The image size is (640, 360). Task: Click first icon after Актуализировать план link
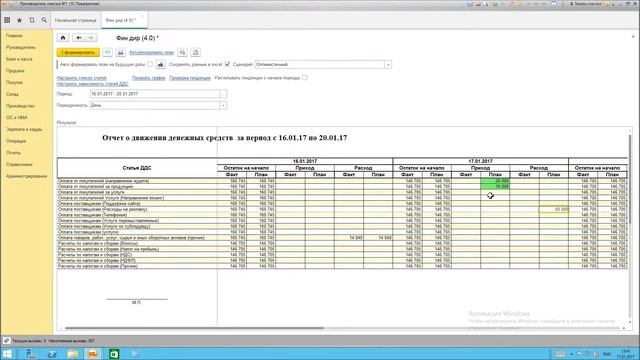(x=182, y=52)
